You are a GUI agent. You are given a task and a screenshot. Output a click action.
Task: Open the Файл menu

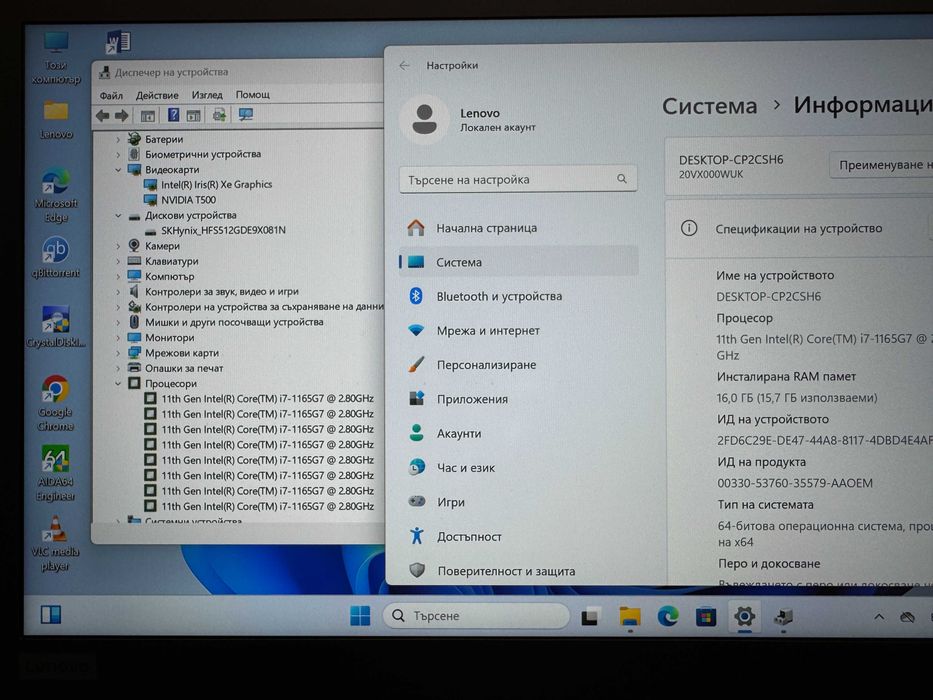click(x=111, y=95)
